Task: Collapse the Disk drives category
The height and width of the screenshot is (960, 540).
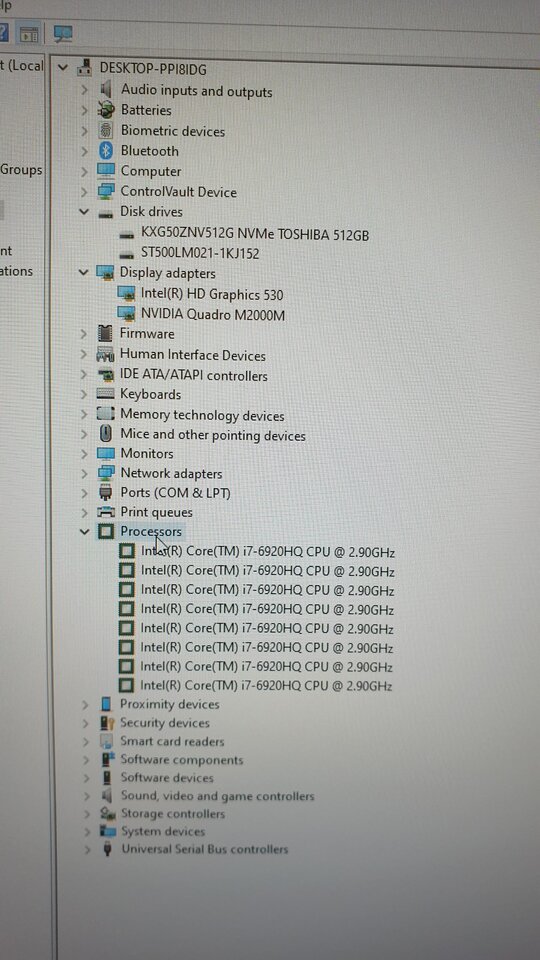Action: pyautogui.click(x=84, y=211)
